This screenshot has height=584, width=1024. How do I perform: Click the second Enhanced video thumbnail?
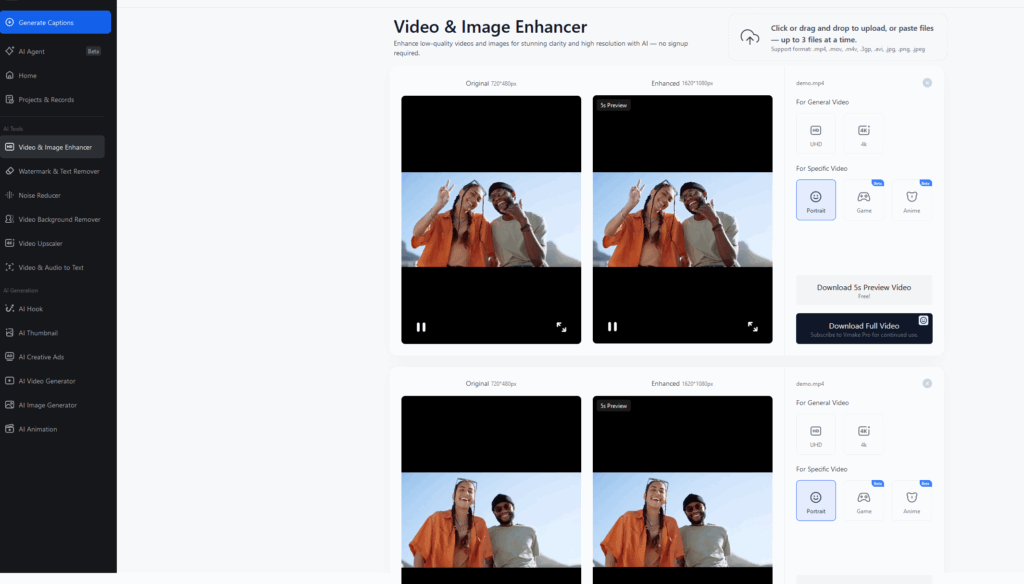pos(682,490)
